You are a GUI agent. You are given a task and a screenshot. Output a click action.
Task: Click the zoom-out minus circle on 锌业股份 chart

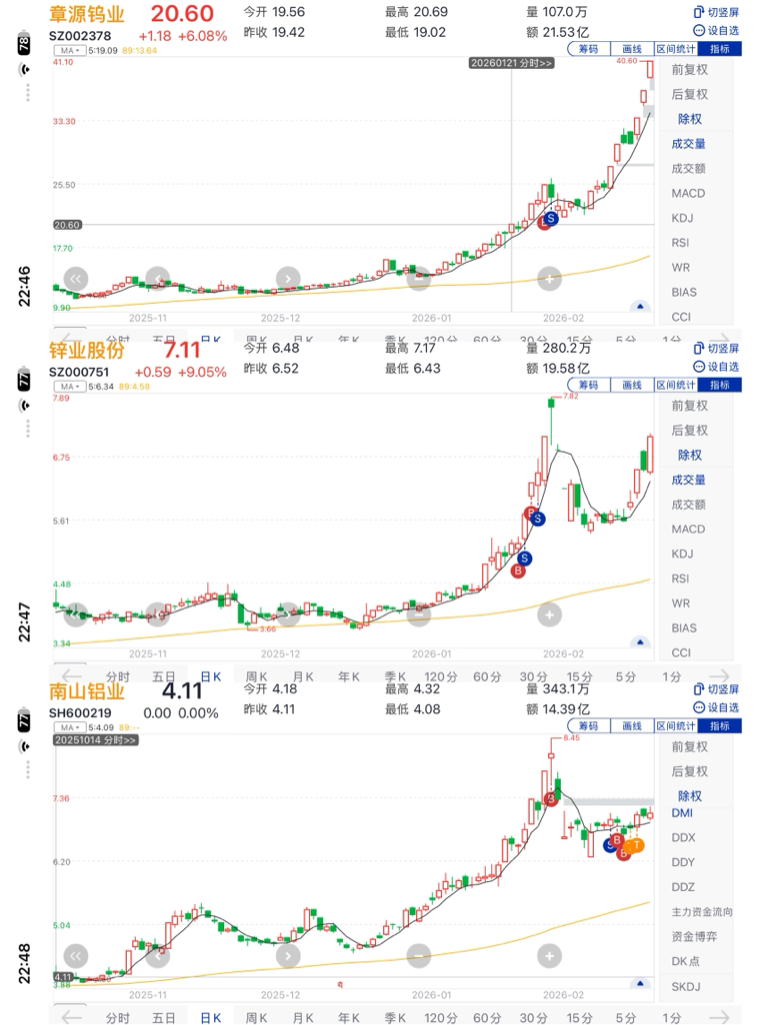point(419,614)
